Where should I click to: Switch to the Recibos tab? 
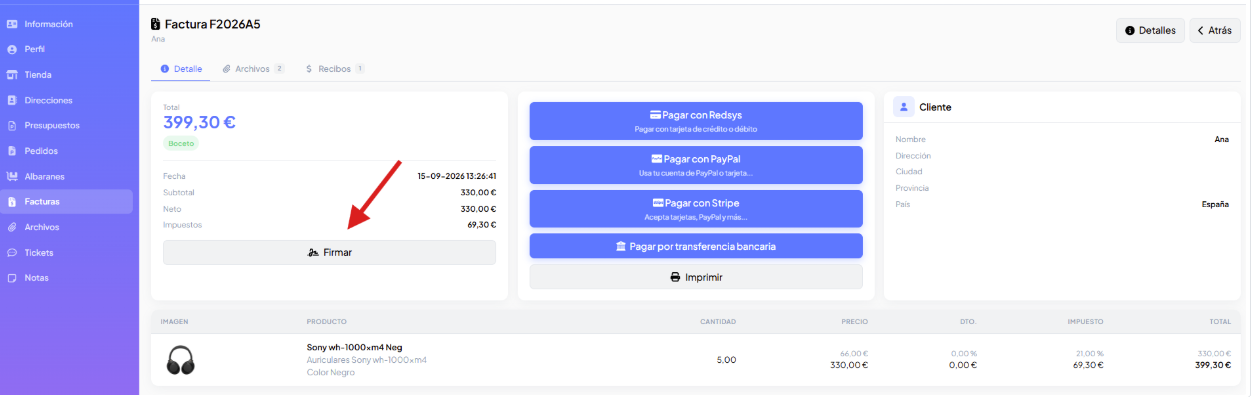click(335, 69)
